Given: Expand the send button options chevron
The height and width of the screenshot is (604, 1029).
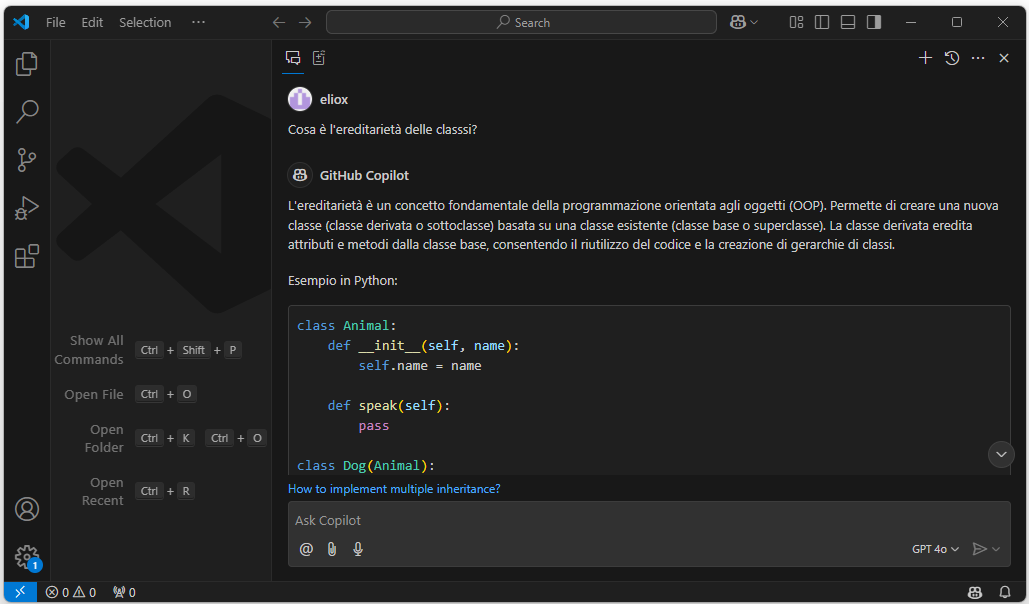Looking at the screenshot, I should coord(996,549).
